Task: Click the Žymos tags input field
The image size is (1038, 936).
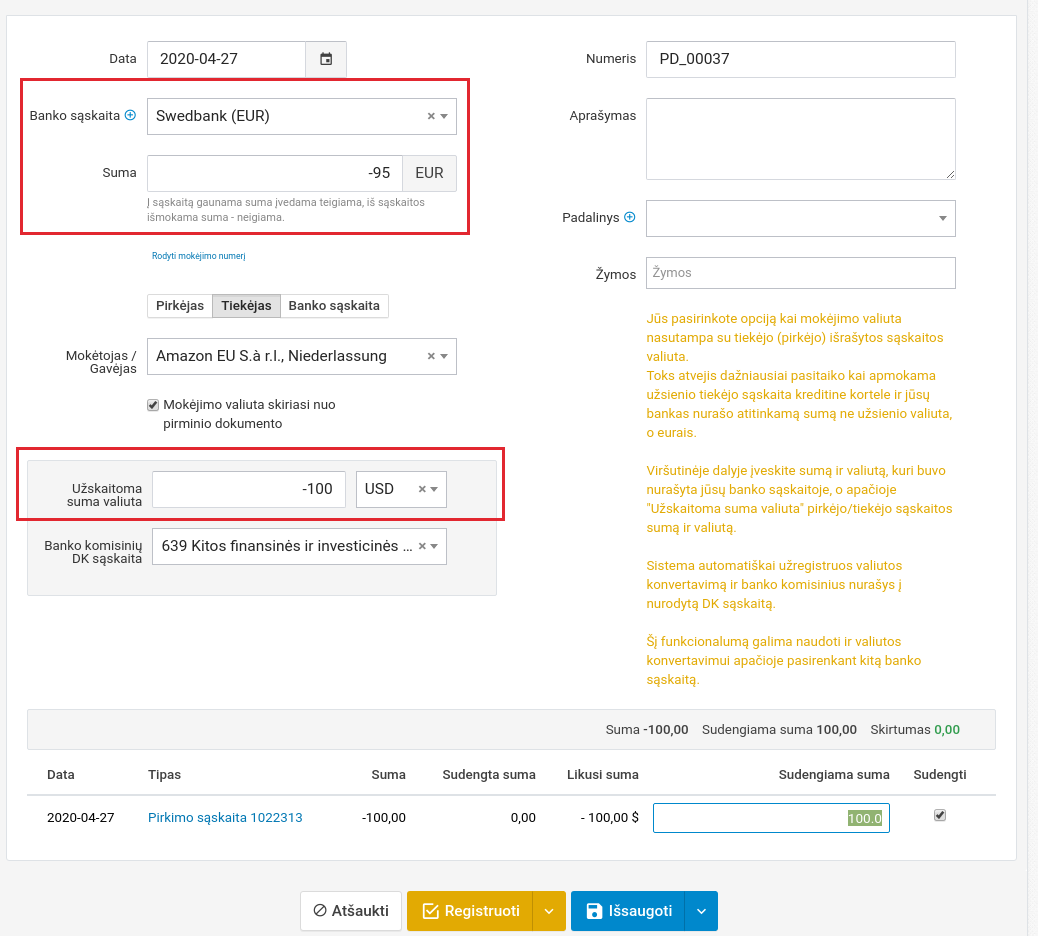Action: pyautogui.click(x=800, y=273)
